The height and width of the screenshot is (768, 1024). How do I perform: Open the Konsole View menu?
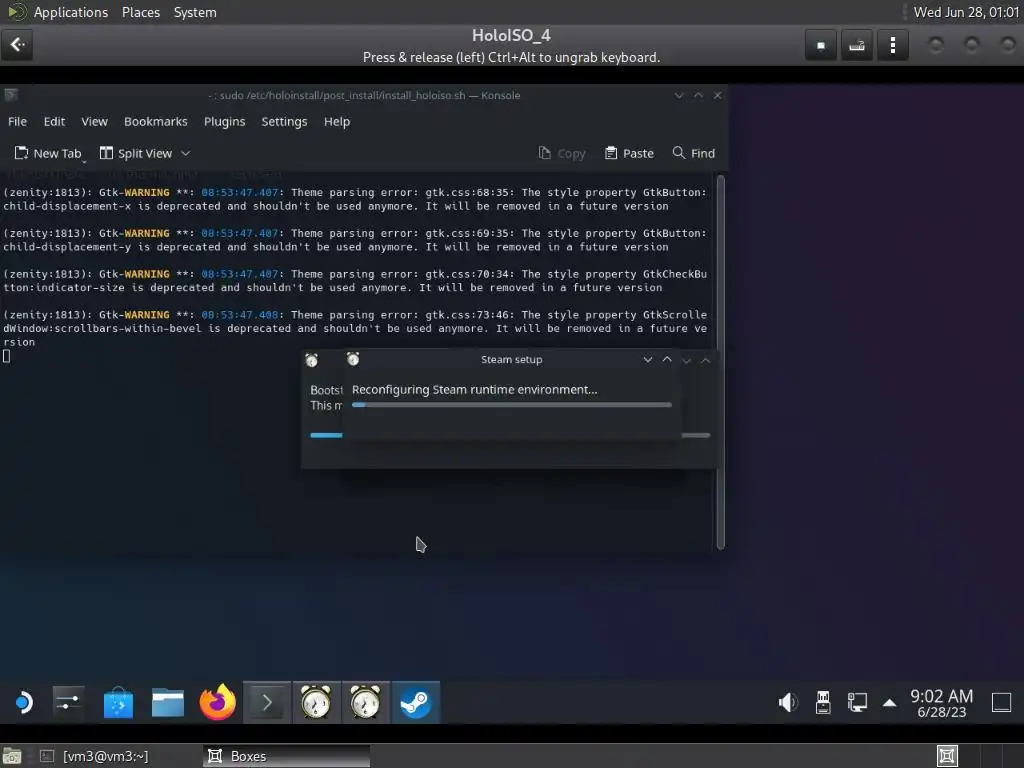click(94, 121)
